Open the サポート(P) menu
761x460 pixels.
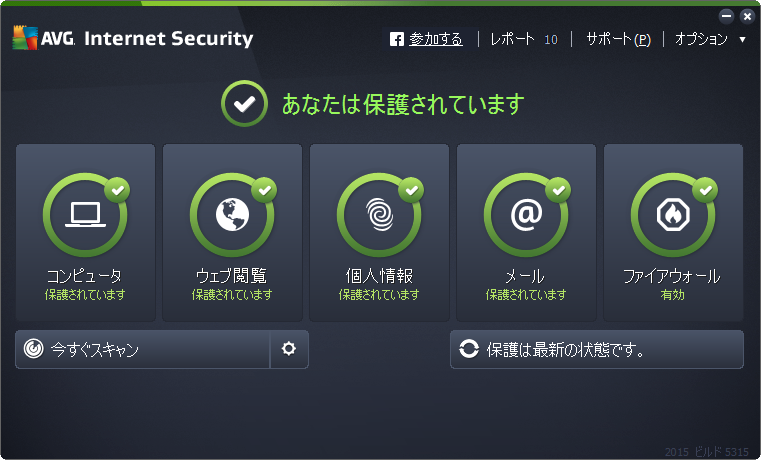click(x=618, y=39)
